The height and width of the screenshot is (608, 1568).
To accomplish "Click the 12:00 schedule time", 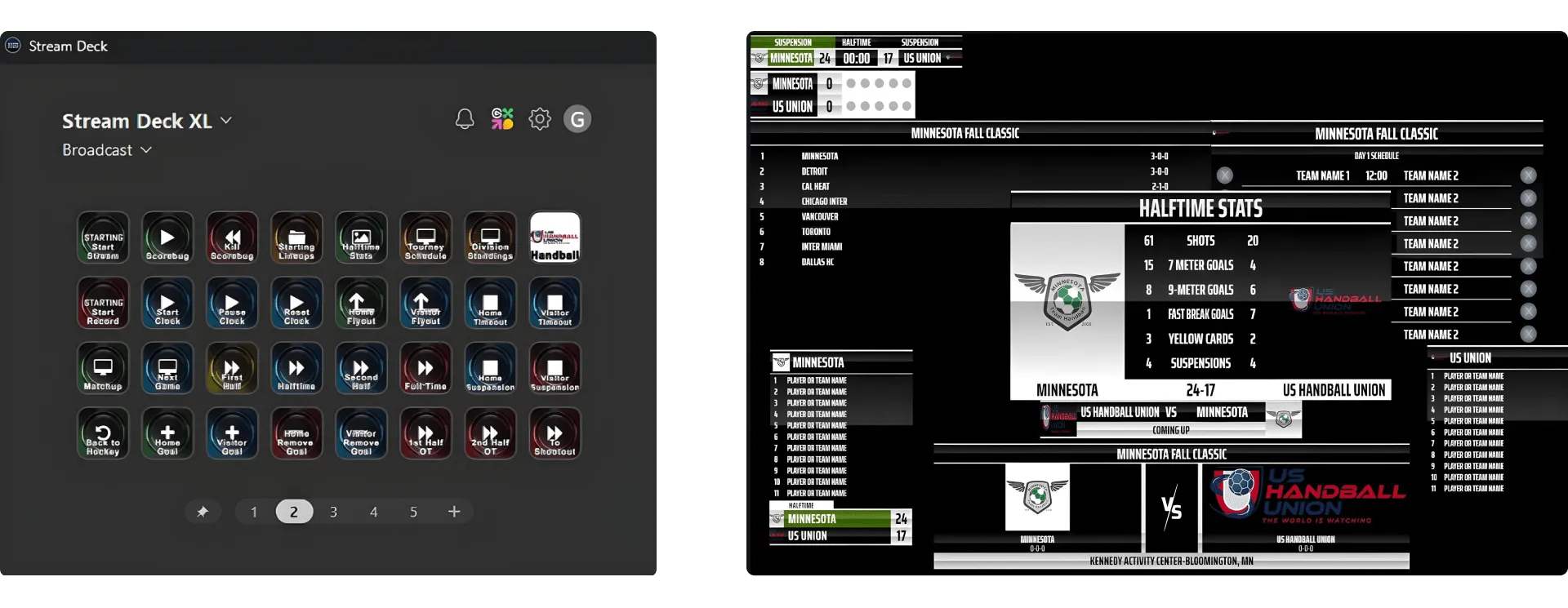I will [1376, 175].
